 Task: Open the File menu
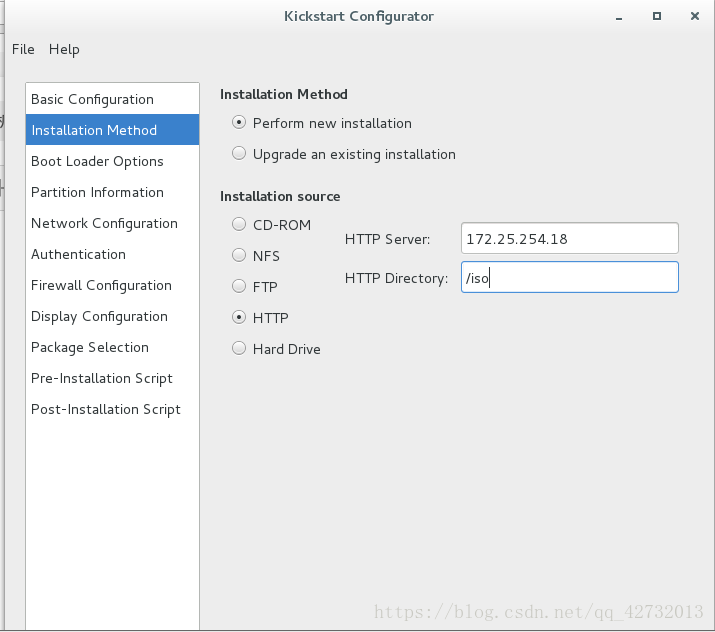click(23, 49)
